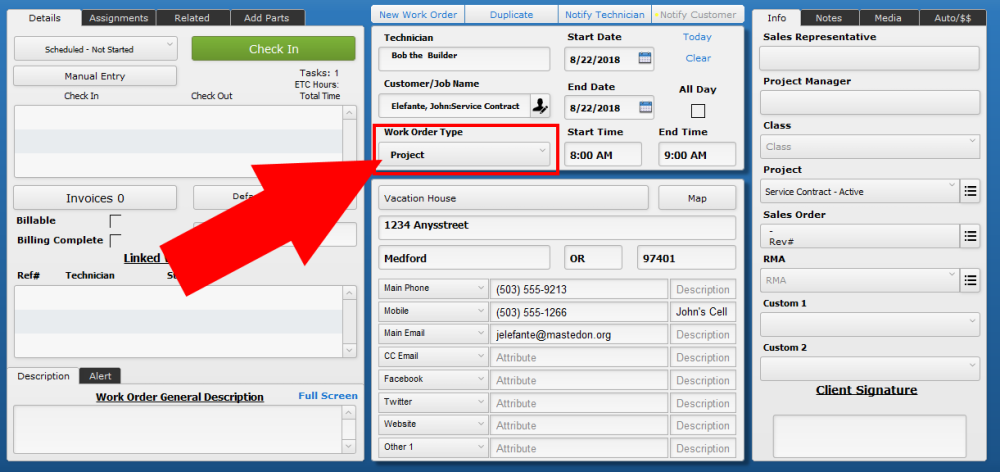
Task: Click the Sales Representative field
Action: pos(870,58)
